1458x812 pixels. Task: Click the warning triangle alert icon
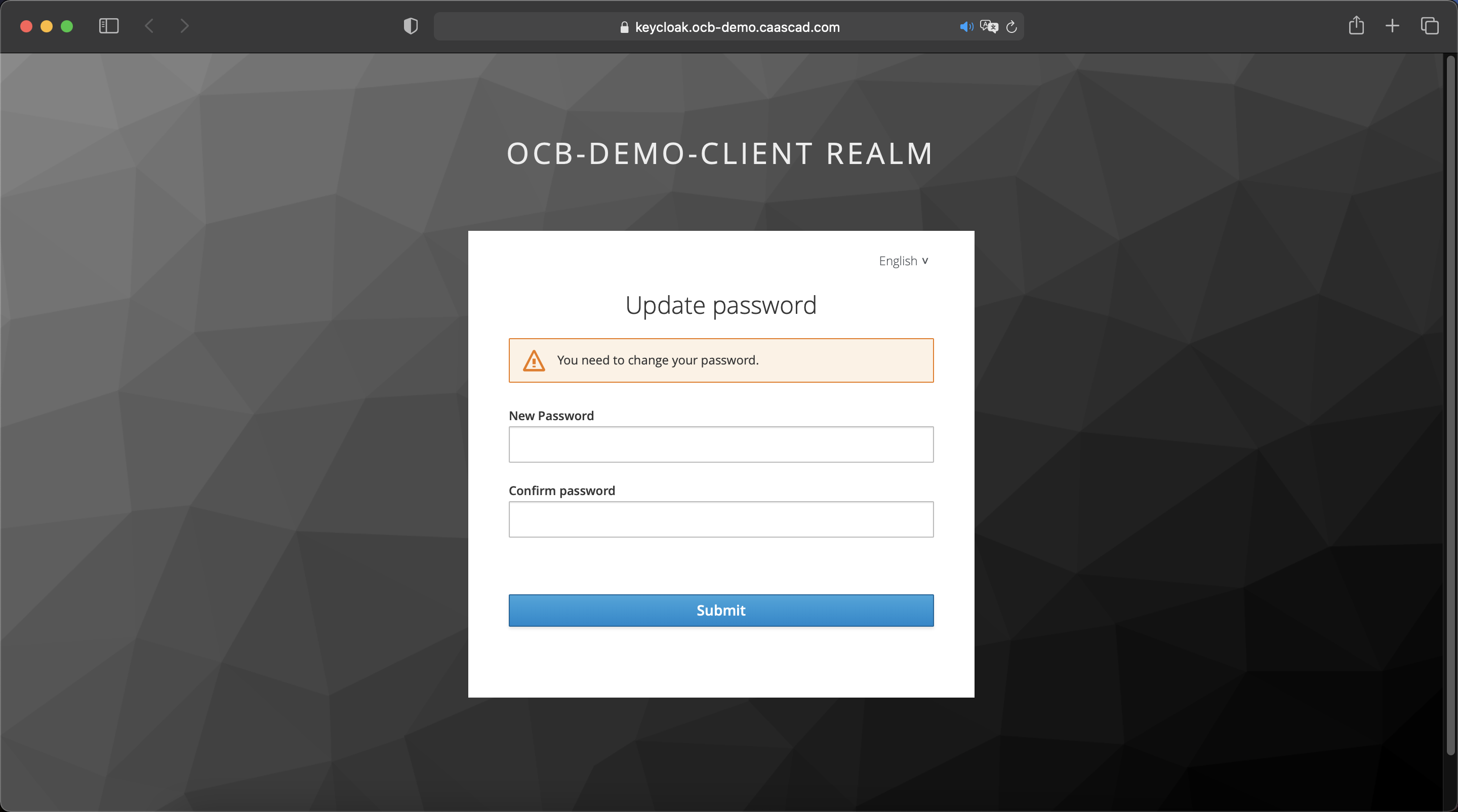point(534,360)
